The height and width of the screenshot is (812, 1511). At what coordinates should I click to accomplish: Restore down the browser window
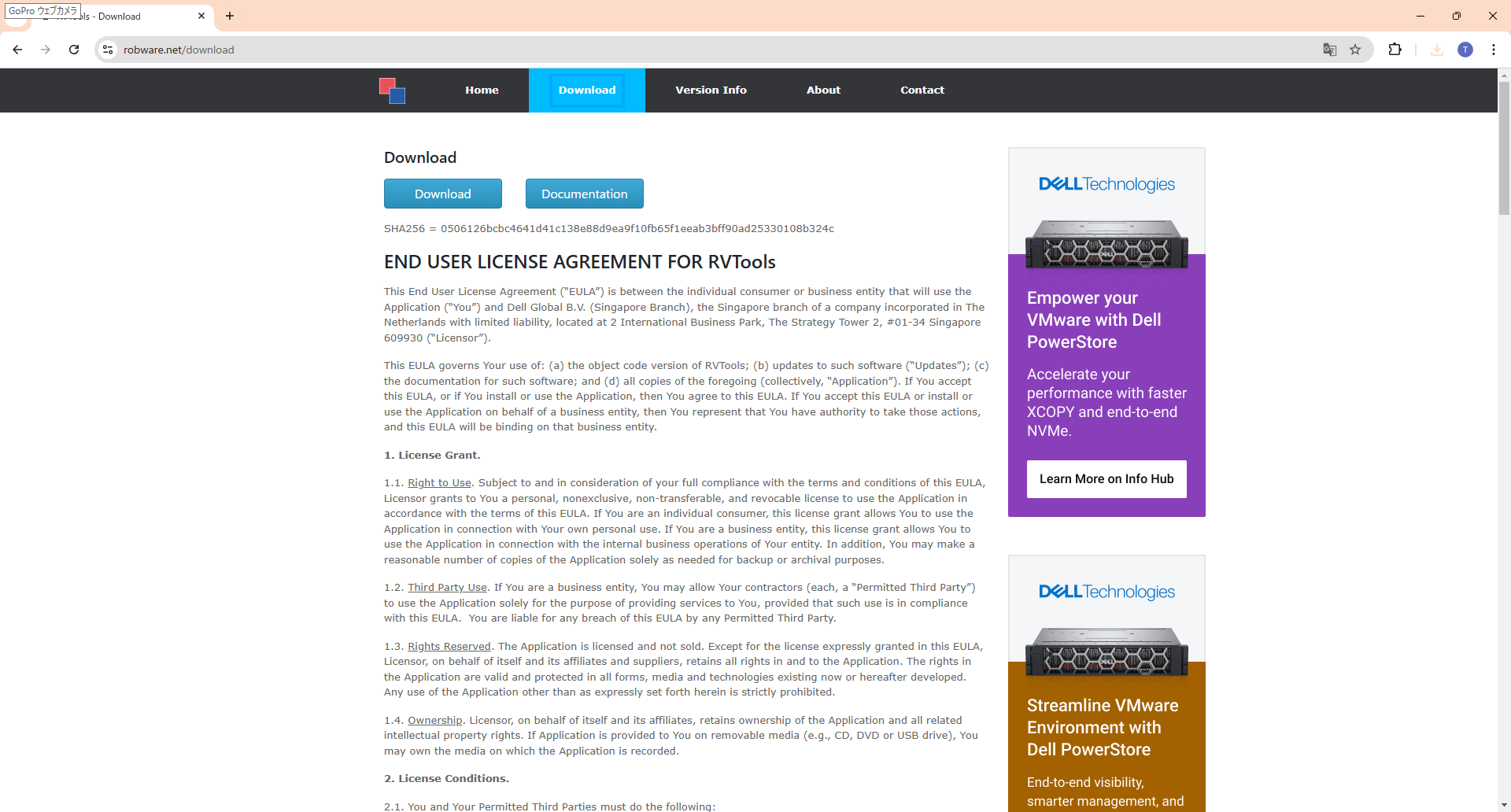(1457, 16)
